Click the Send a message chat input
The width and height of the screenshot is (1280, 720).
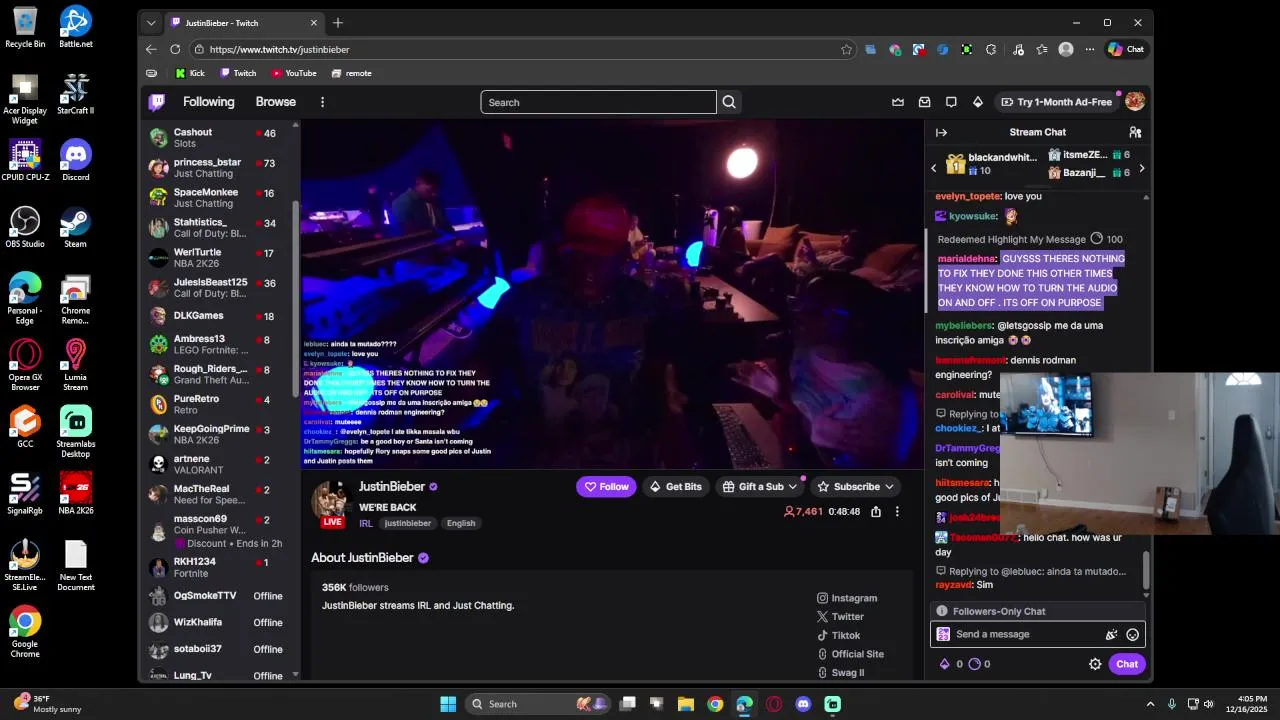pos(1038,634)
